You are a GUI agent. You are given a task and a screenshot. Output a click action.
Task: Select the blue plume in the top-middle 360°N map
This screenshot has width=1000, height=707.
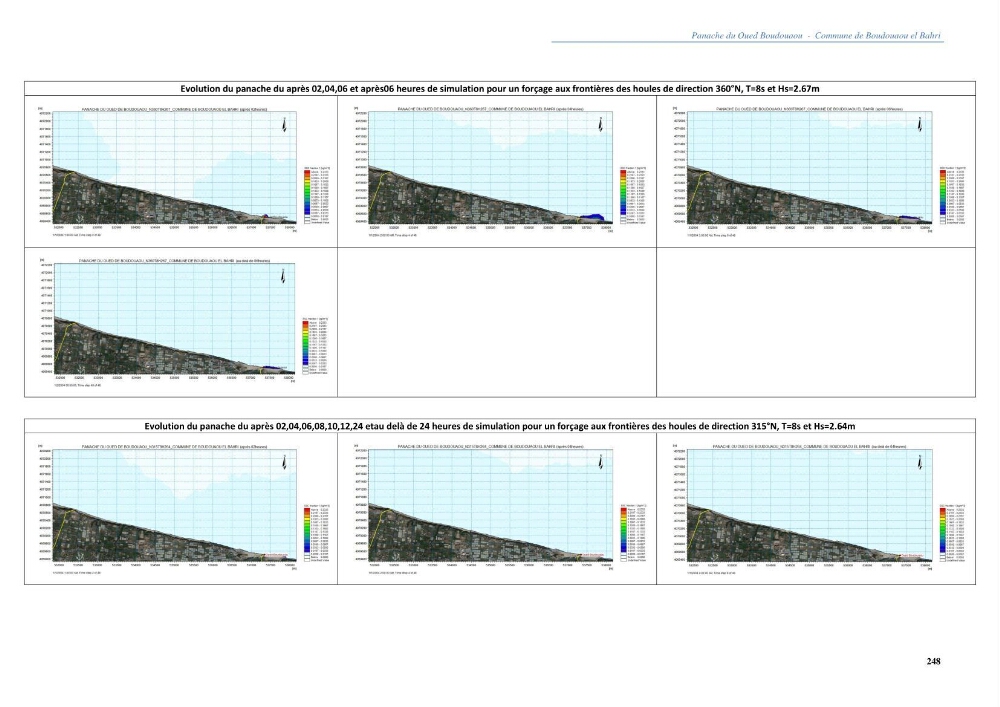click(592, 217)
